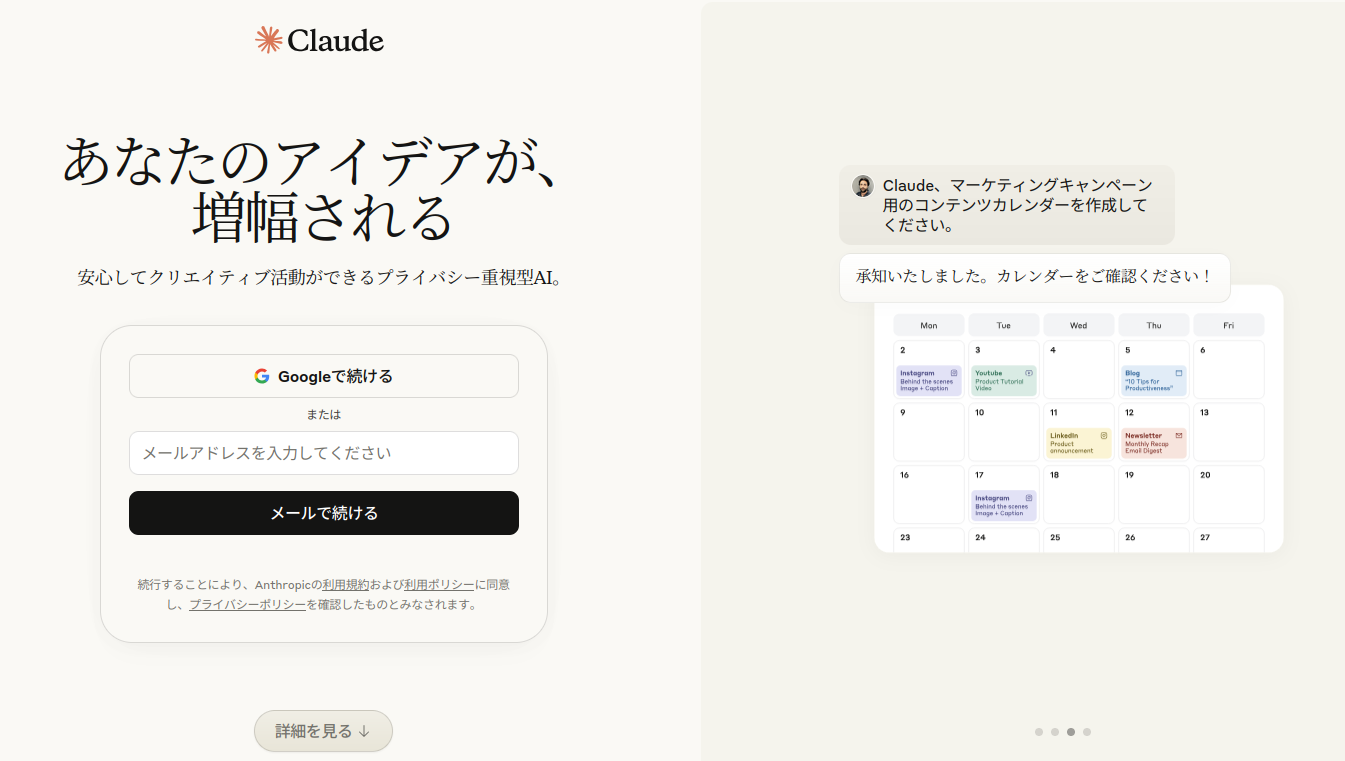Select calendar day 19 cell
This screenshot has width=1345, height=761.
1154,494
